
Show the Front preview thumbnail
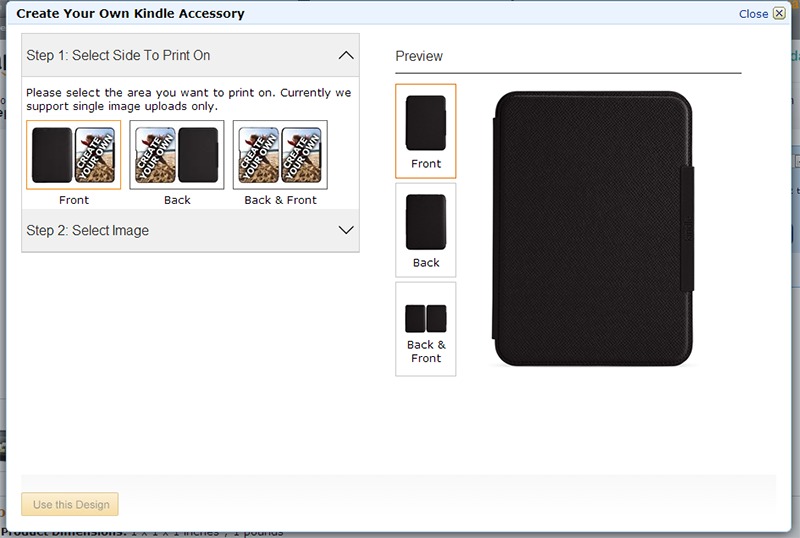[426, 131]
